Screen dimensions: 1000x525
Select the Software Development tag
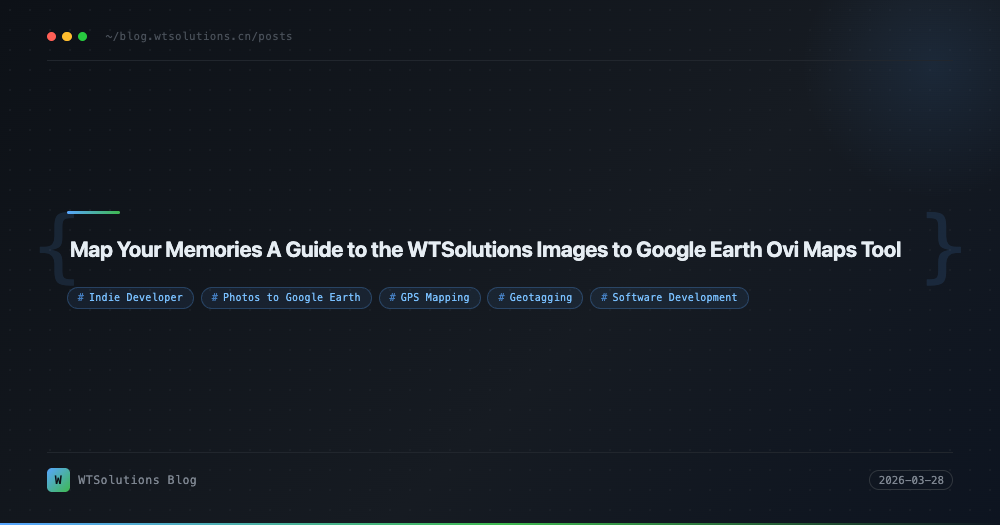click(669, 298)
